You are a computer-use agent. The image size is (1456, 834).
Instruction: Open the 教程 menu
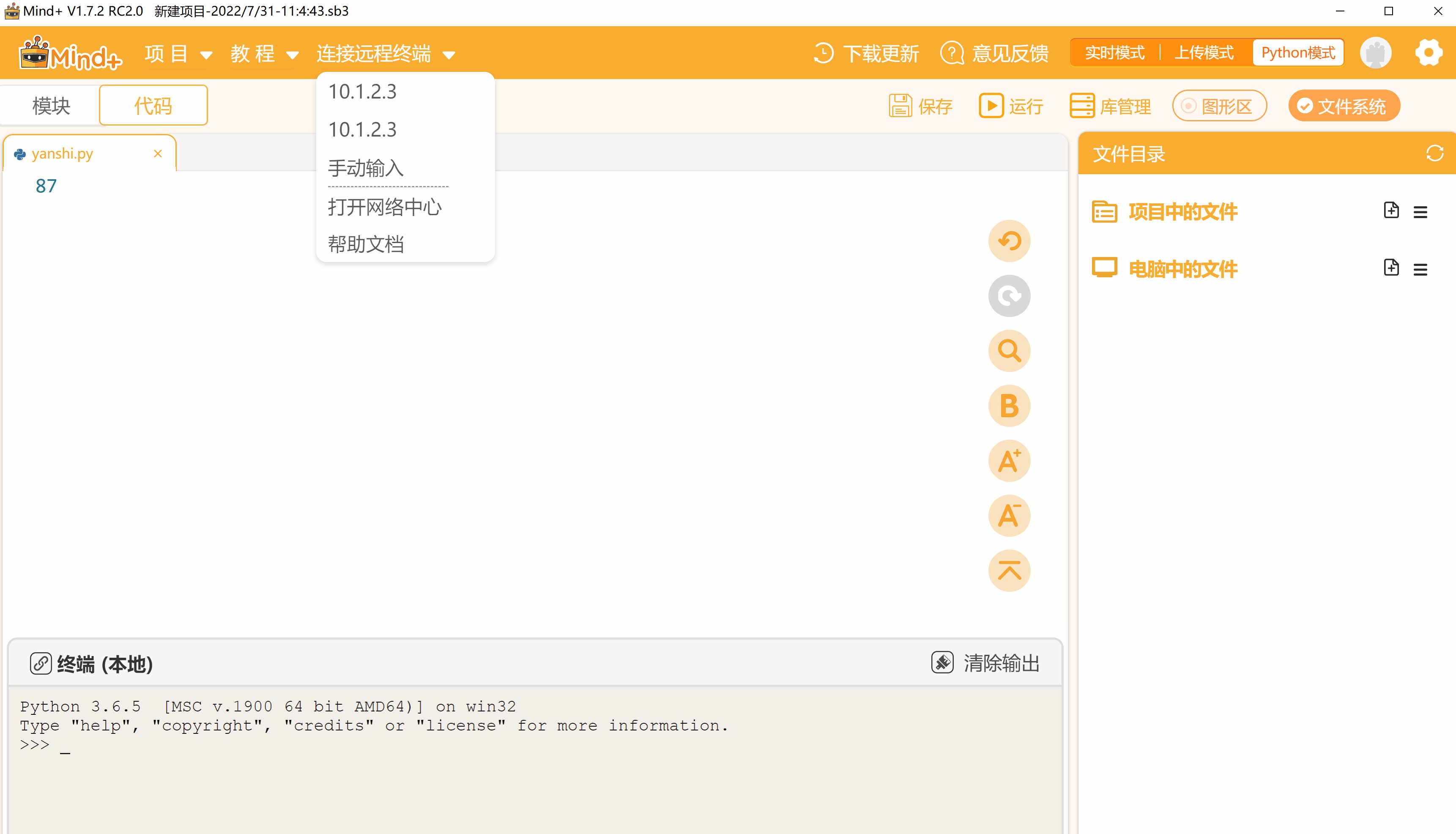(x=265, y=54)
